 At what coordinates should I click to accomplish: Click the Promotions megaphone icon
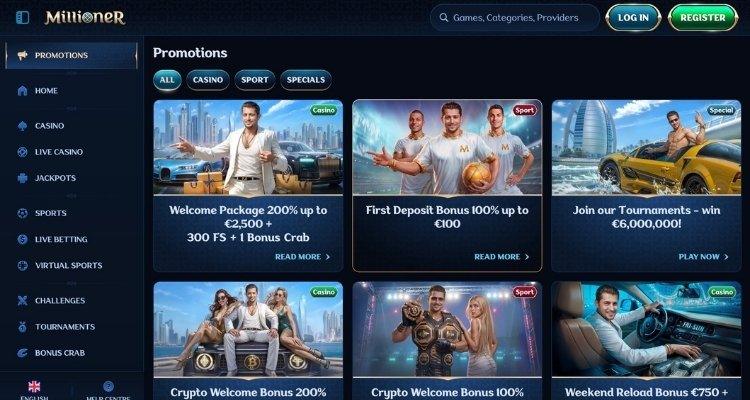pos(22,56)
